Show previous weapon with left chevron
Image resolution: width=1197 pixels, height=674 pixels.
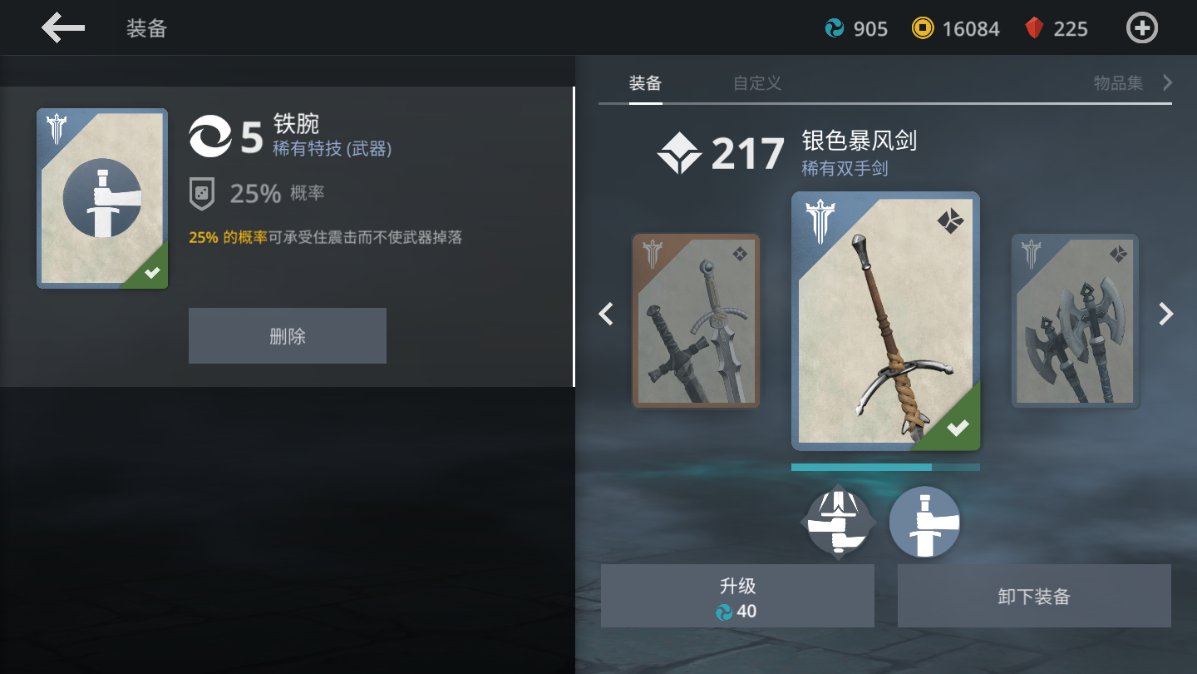pyautogui.click(x=606, y=314)
